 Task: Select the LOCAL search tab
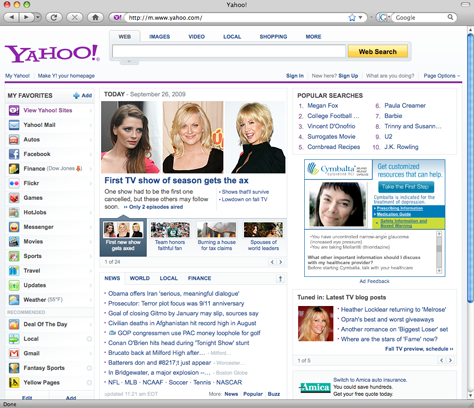232,37
